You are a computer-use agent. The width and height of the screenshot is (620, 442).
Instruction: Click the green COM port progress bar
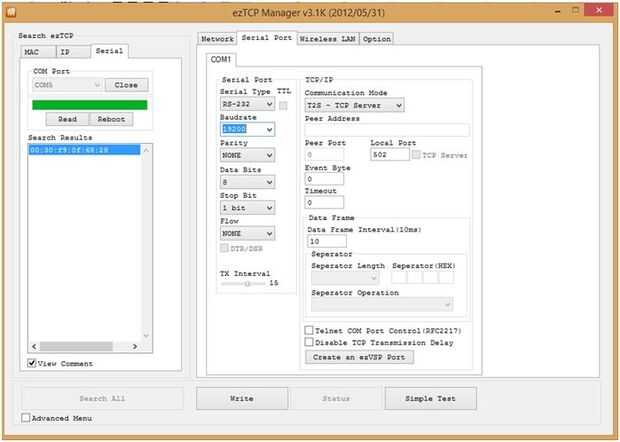(90, 105)
